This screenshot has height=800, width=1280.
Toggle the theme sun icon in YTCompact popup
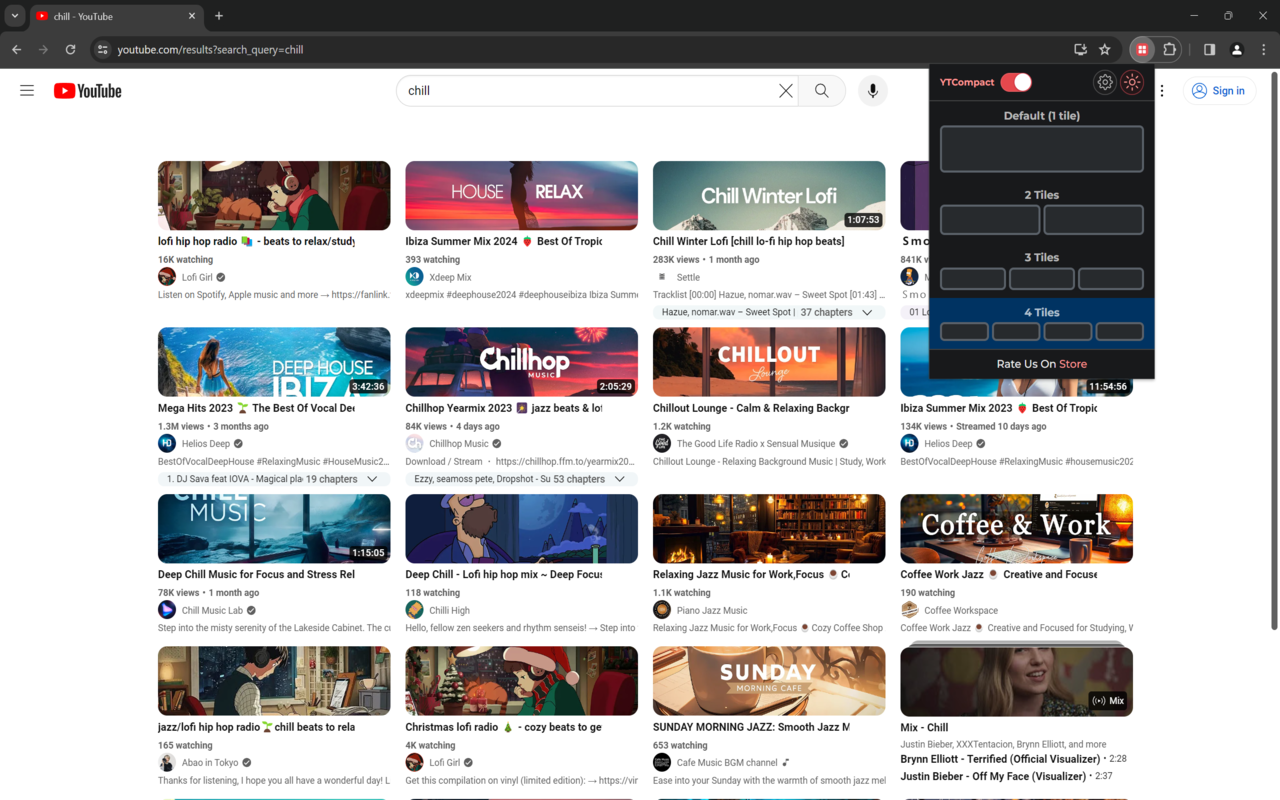click(1132, 82)
